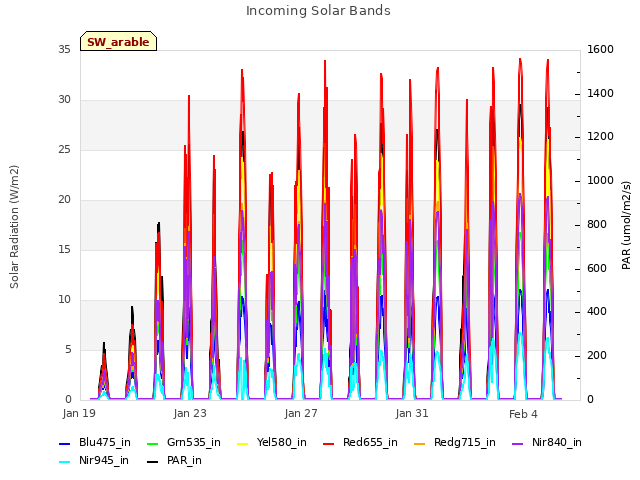Click the Blu475_in legend label
The image size is (640, 480).
[104, 442]
